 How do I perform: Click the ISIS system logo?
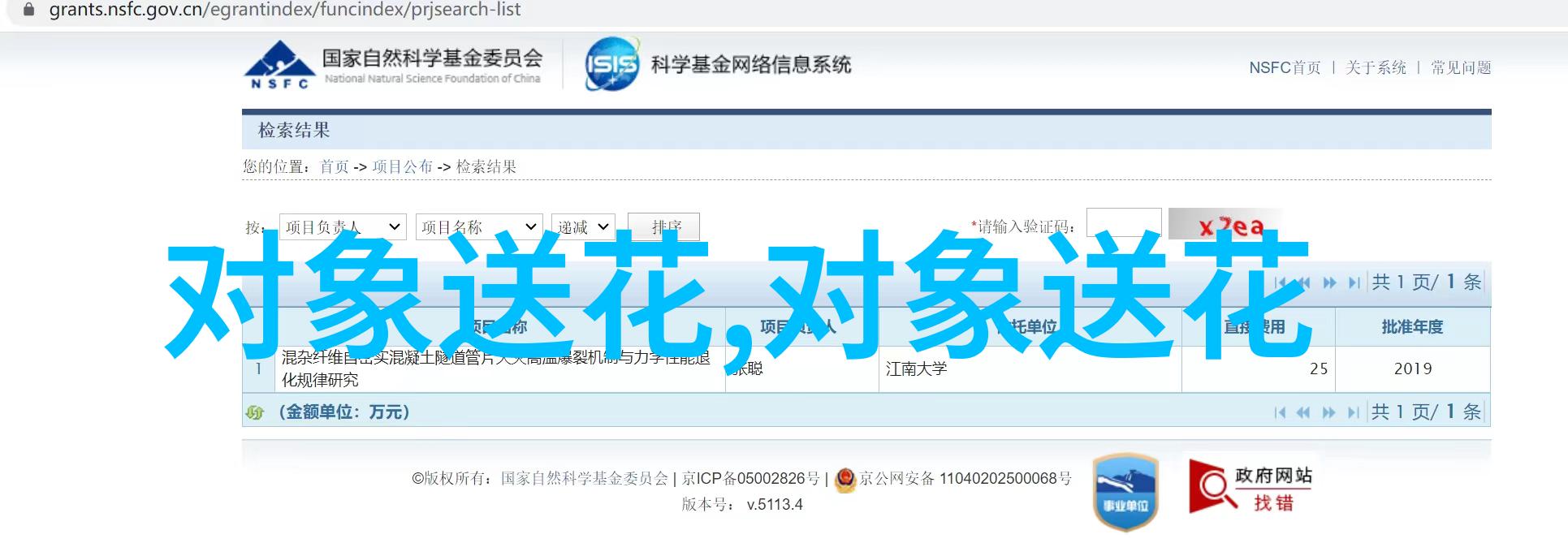pyautogui.click(x=611, y=63)
